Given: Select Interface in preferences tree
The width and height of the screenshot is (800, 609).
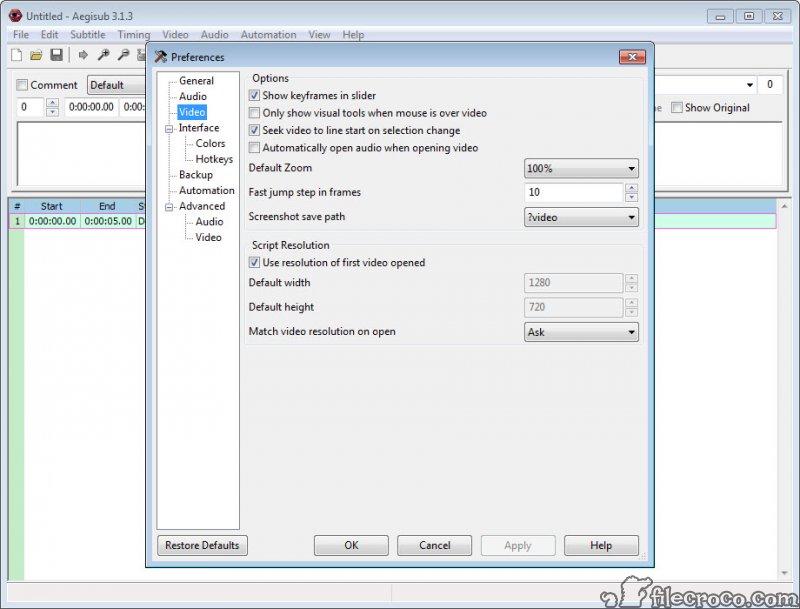Looking at the screenshot, I should (199, 128).
